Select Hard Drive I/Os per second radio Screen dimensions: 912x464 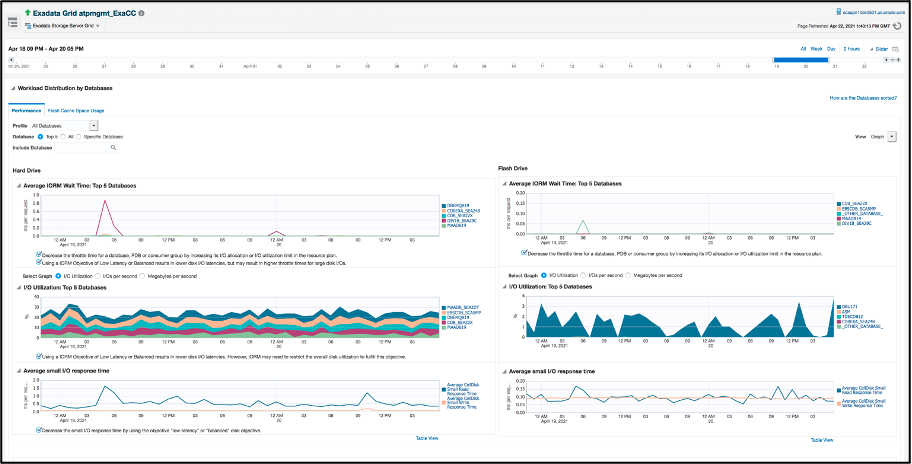pos(97,276)
